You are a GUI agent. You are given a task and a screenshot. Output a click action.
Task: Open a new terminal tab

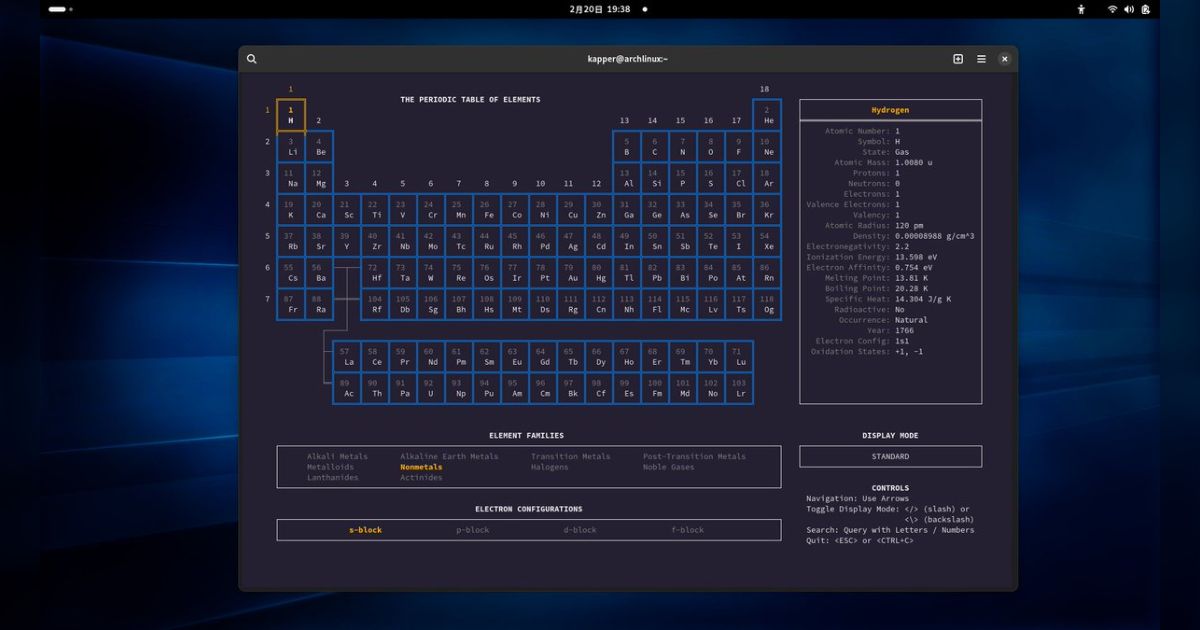click(957, 58)
